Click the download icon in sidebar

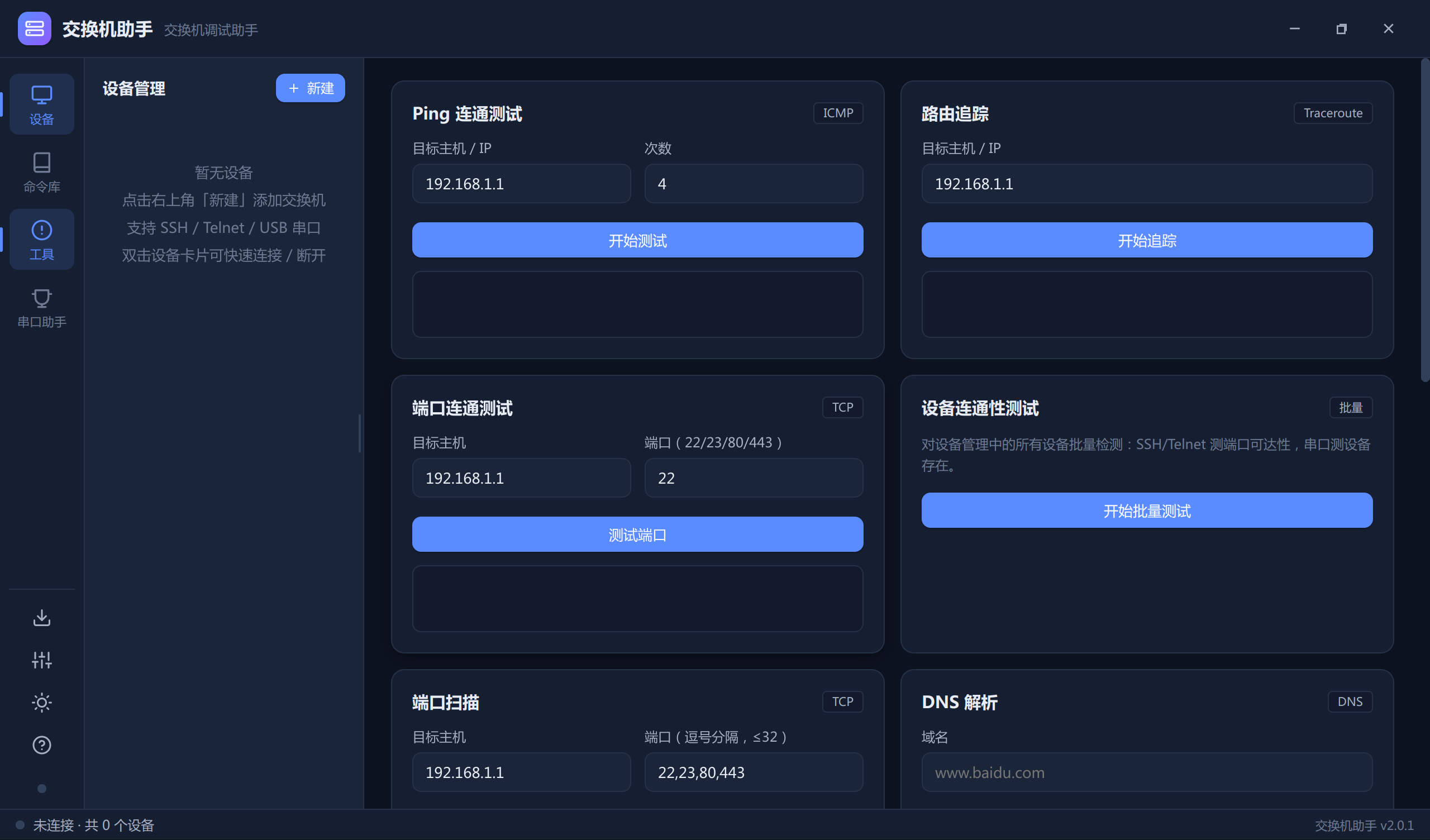[41, 618]
